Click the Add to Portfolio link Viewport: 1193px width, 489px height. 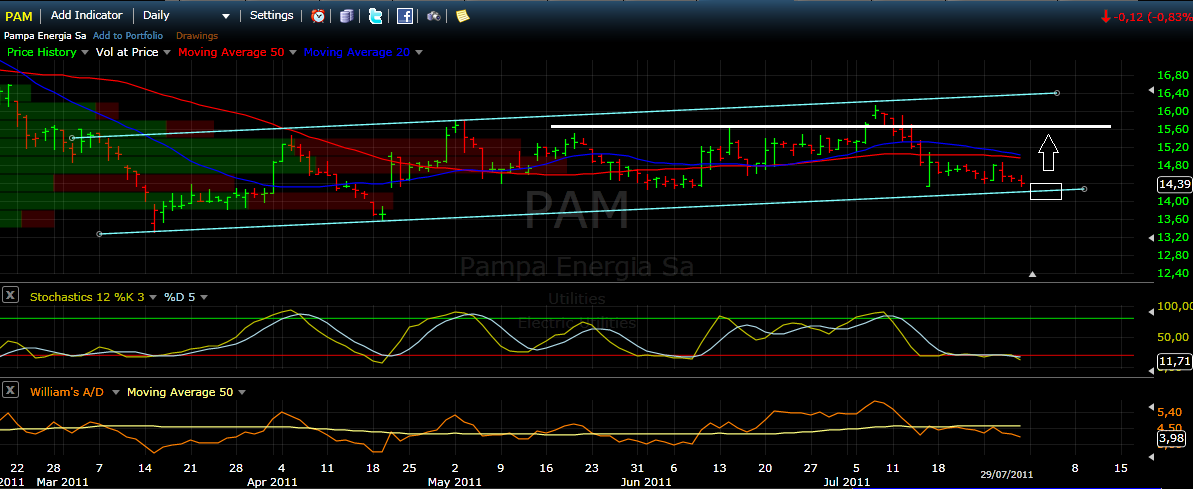[x=128, y=36]
